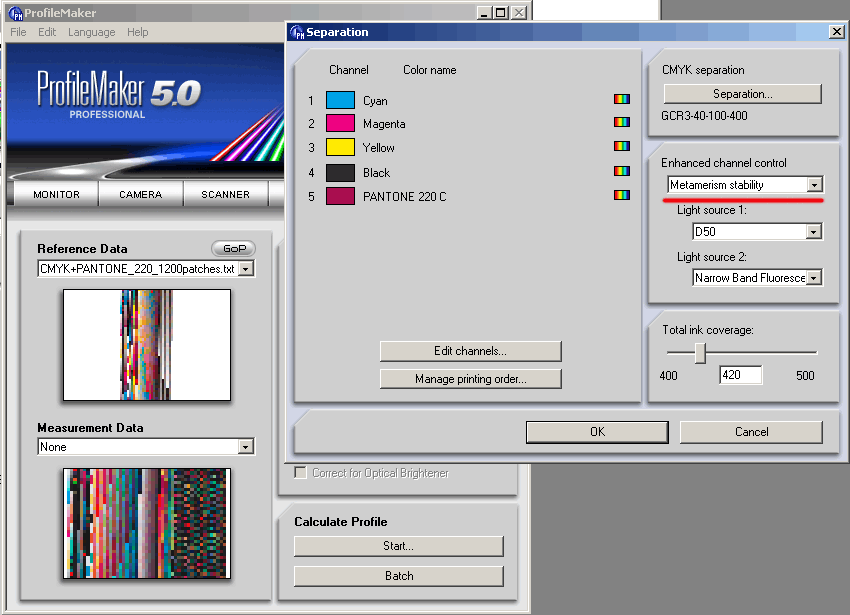This screenshot has height=615, width=850.
Task: Click the Separation... button
Action: [x=743, y=94]
